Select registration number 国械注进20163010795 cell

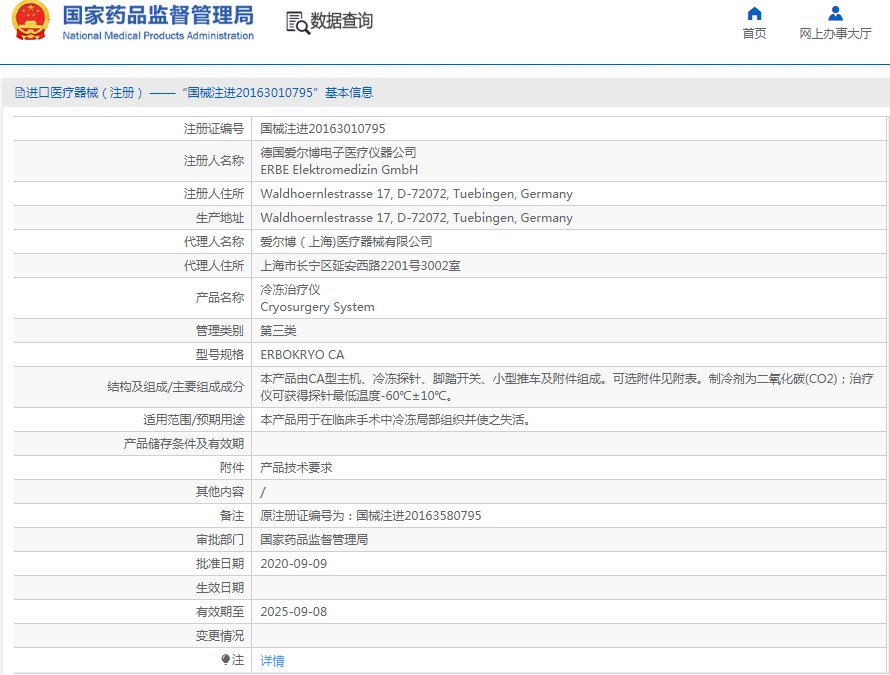(x=322, y=129)
